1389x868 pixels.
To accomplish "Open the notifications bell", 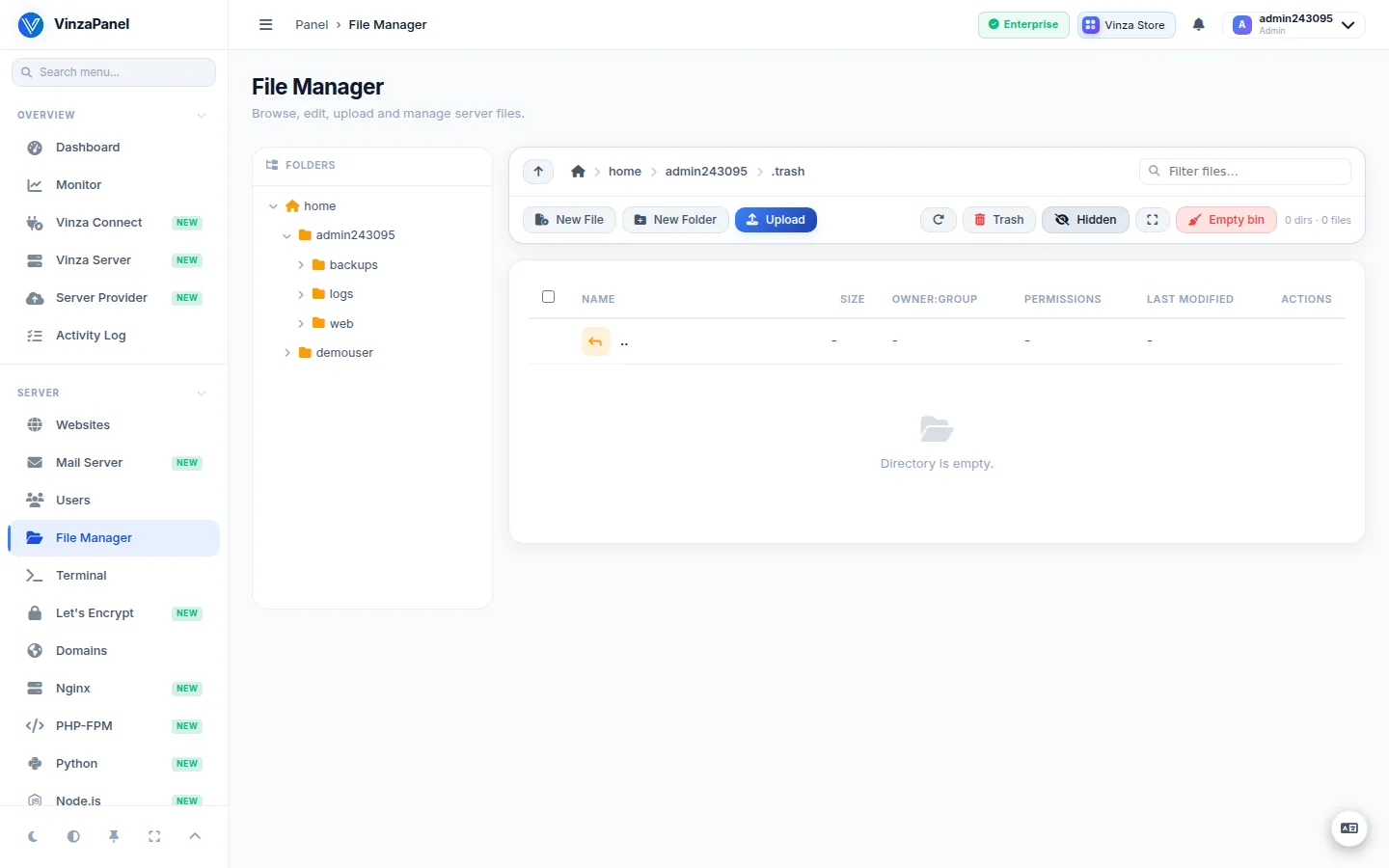I will pyautogui.click(x=1198, y=25).
